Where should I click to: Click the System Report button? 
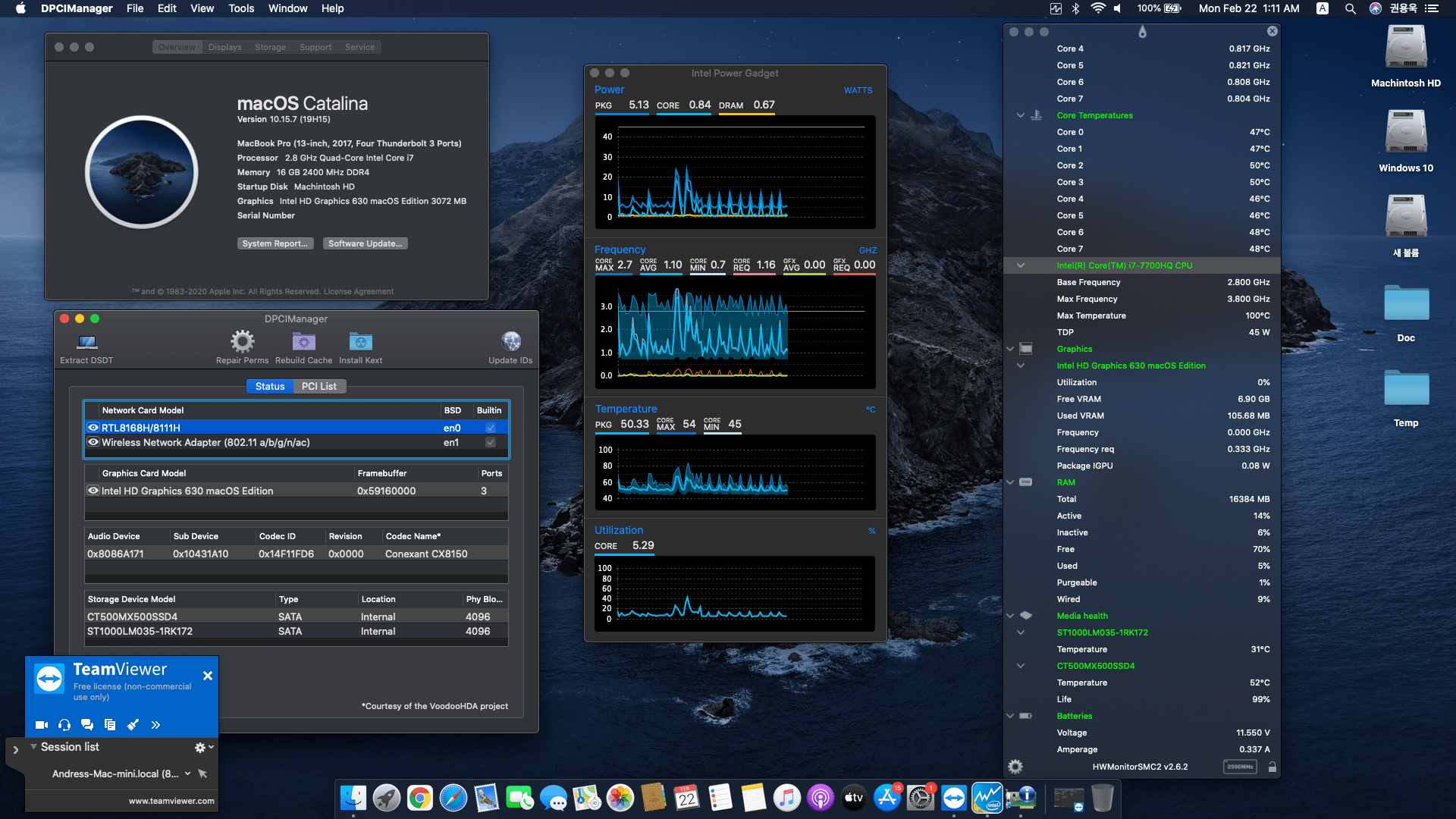pos(275,243)
